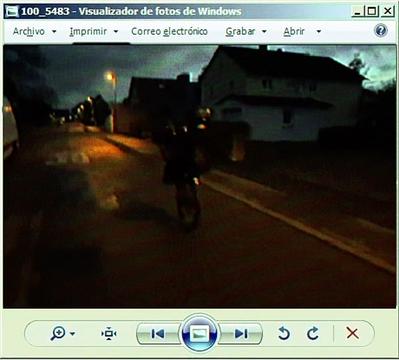Expand the Grabar dropdown arrow
Screen dimensions: 399x360
(264, 32)
